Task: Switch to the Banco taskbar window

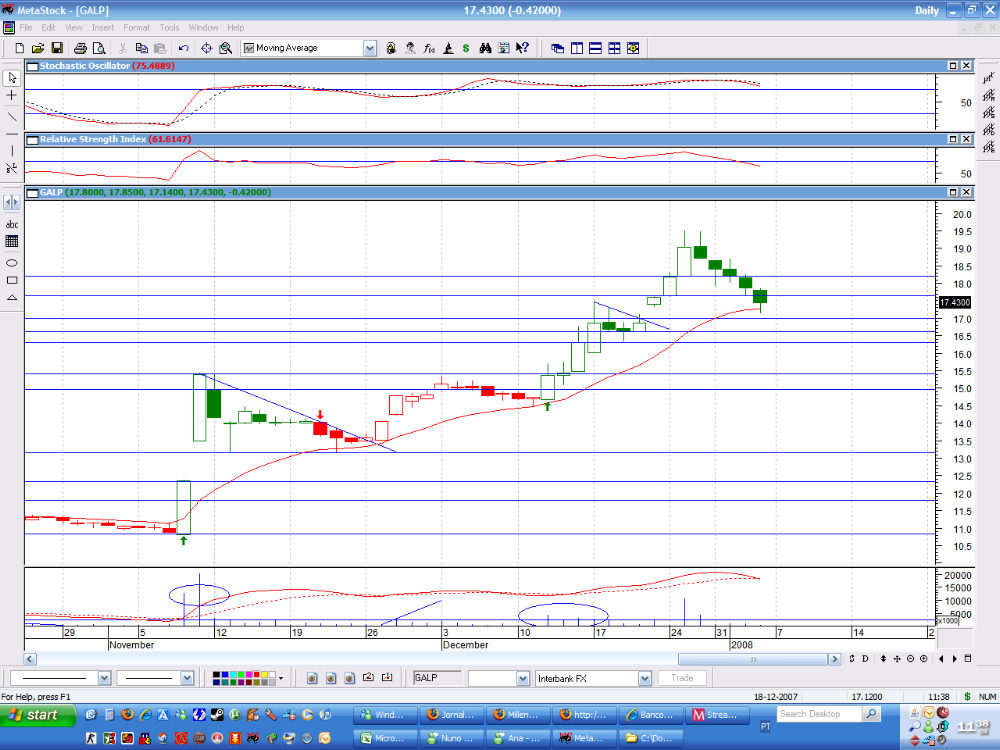Action: [651, 715]
